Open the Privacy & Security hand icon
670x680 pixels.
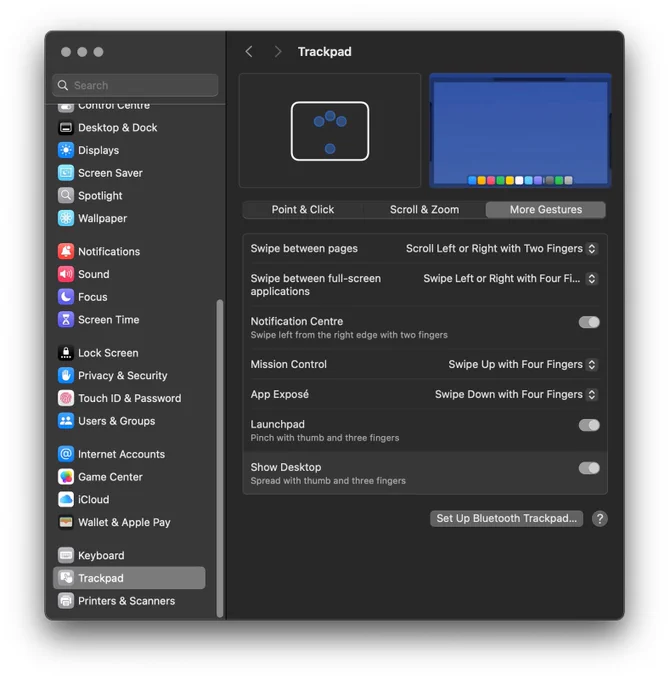(x=65, y=376)
